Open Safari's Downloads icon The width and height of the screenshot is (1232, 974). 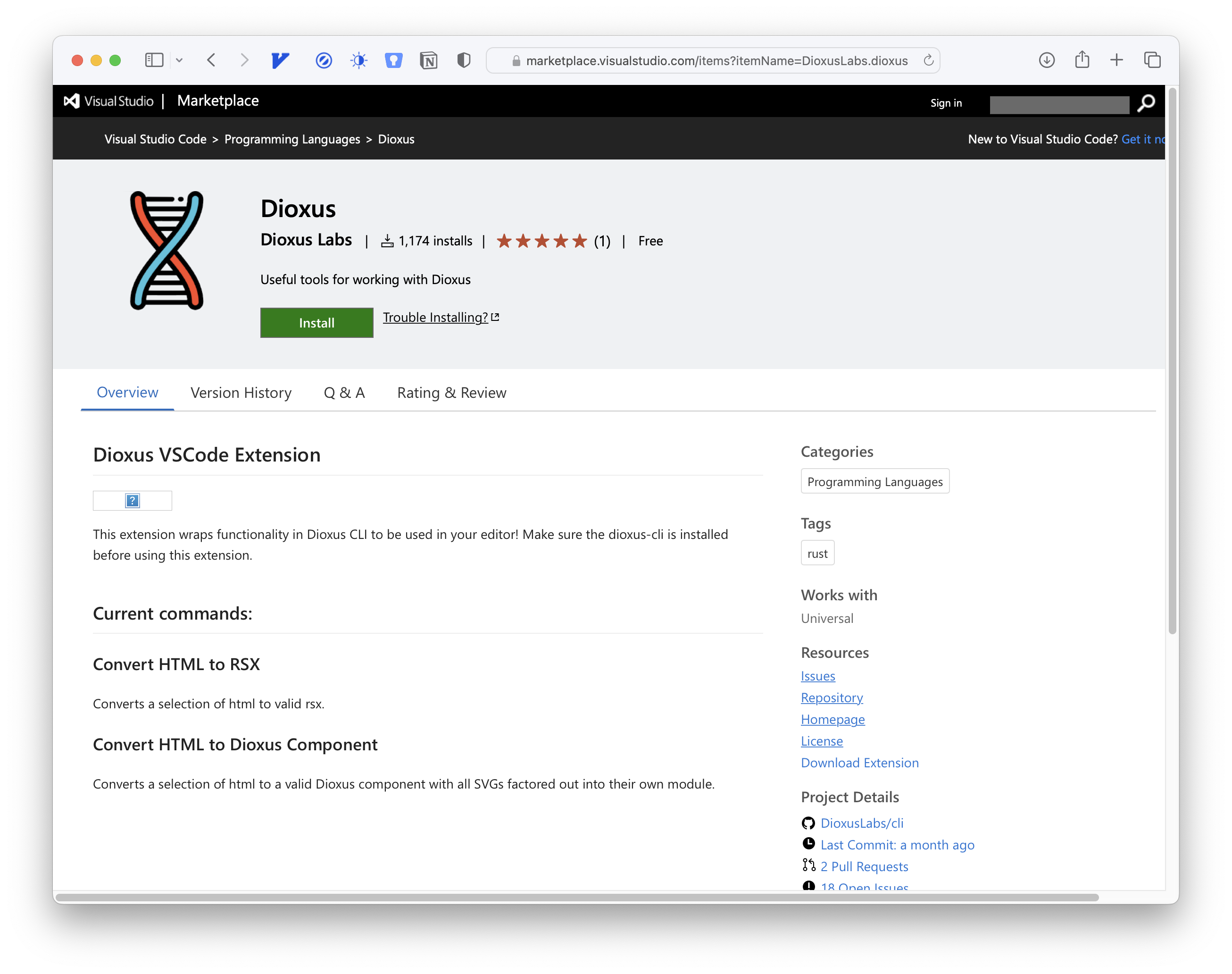tap(1047, 60)
